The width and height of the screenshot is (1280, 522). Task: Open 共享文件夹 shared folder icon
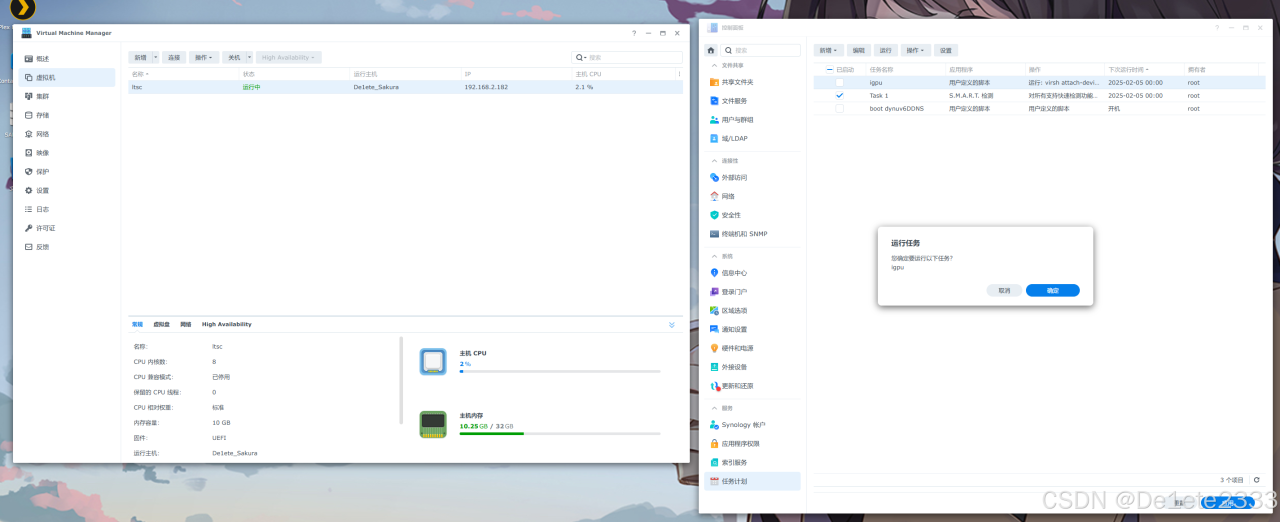714,82
